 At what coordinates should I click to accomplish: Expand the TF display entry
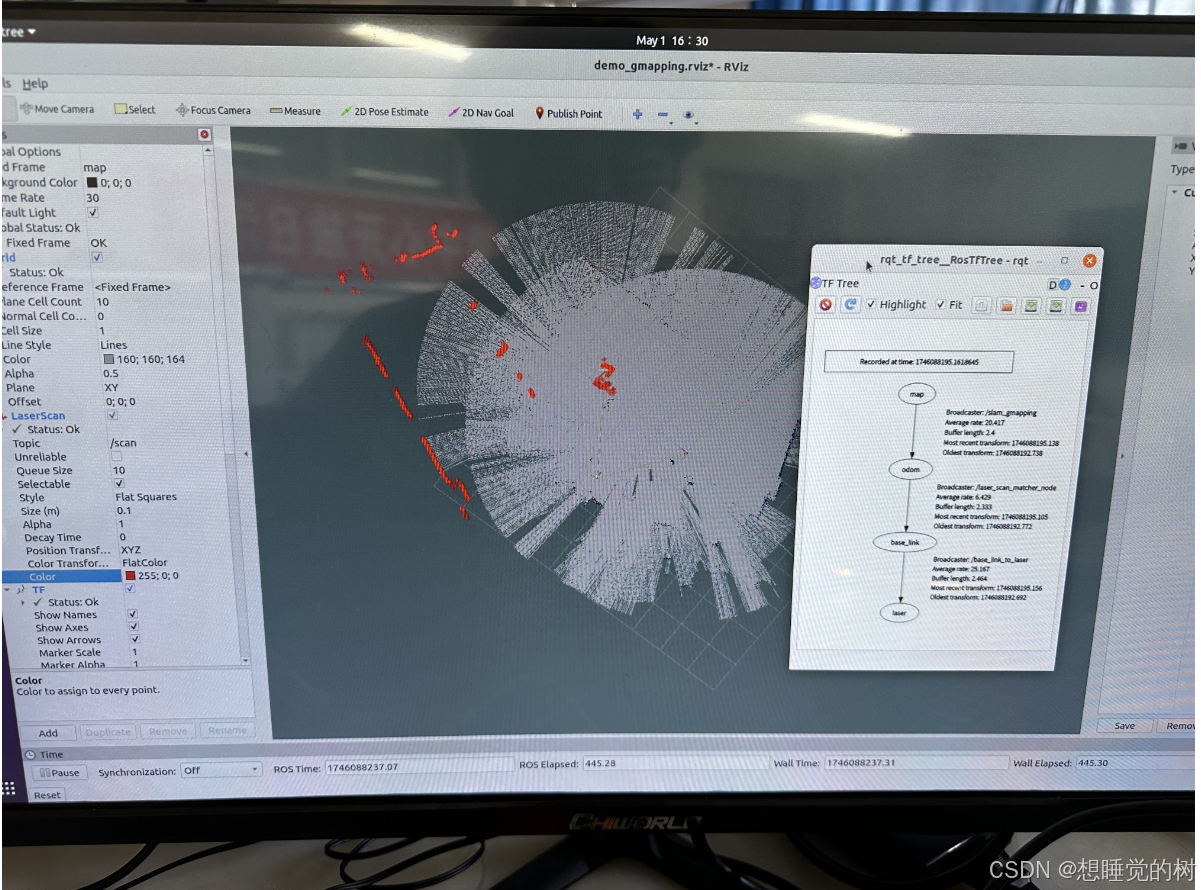click(x=7, y=589)
